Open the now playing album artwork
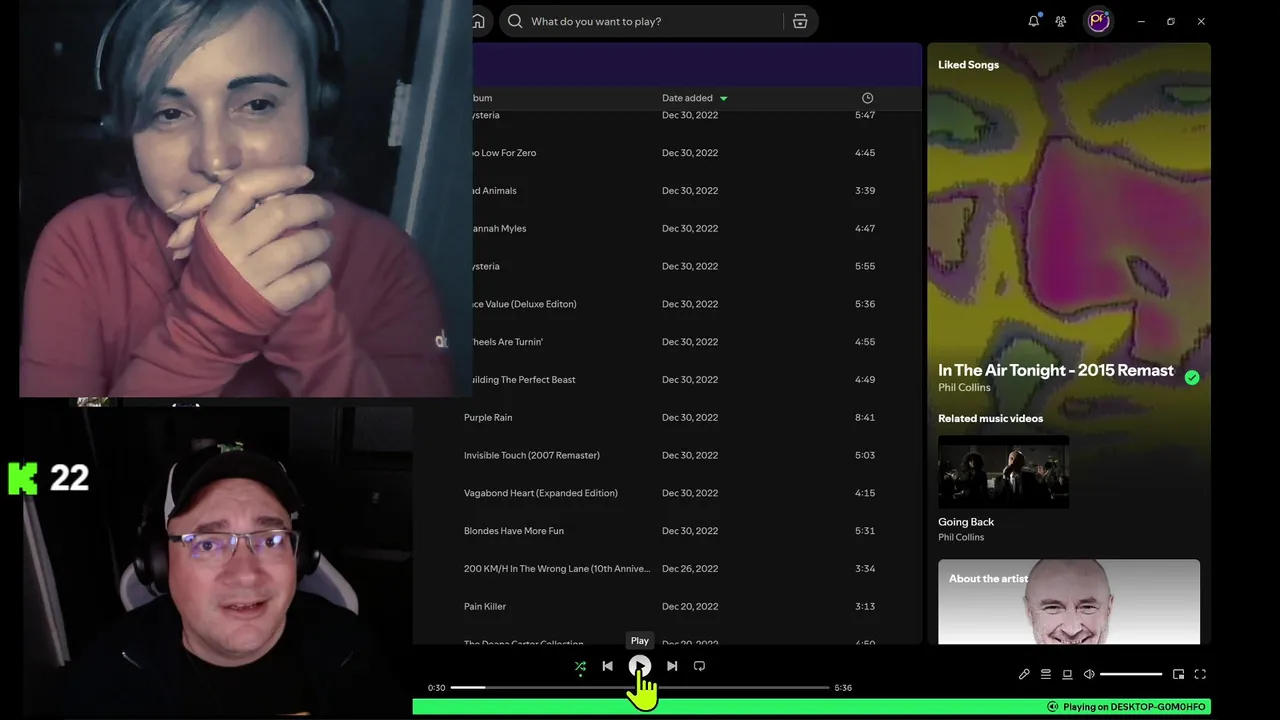Image resolution: width=1280 pixels, height=720 pixels. click(x=1069, y=215)
